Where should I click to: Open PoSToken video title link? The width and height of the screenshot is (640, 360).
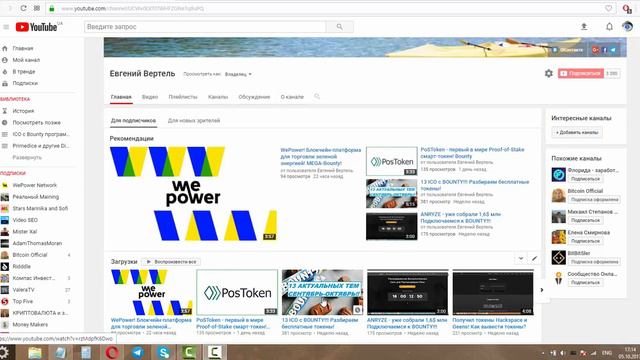pyautogui.click(x=472, y=153)
